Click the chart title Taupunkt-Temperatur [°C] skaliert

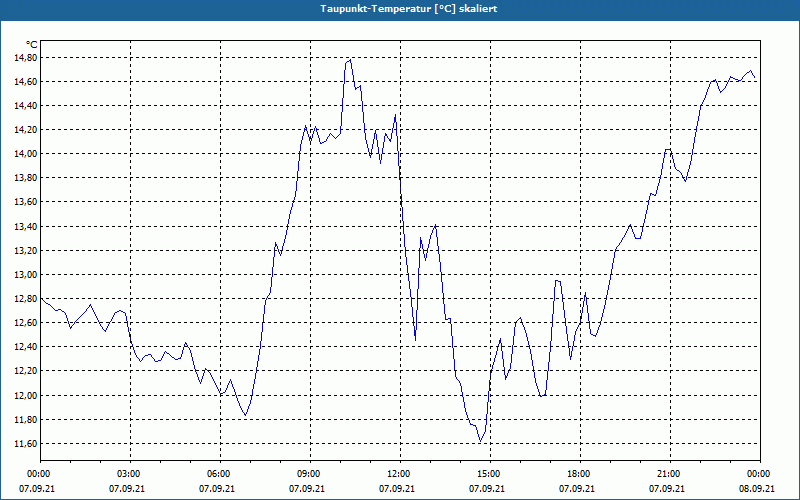[x=409, y=9]
